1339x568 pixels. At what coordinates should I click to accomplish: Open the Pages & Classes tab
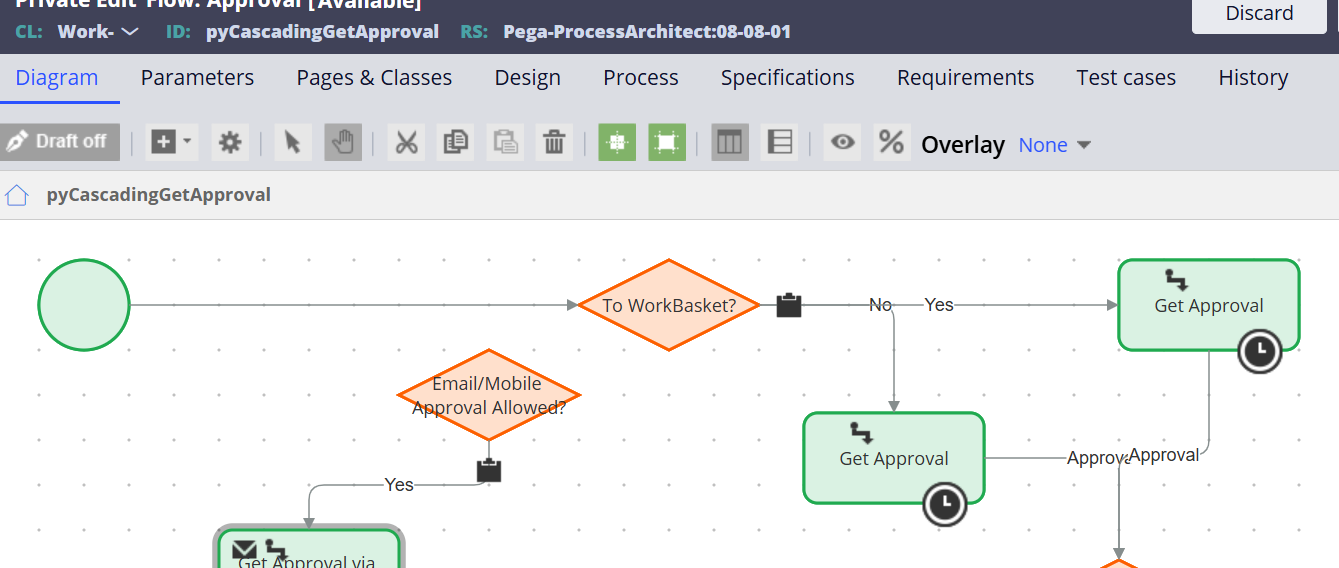(x=374, y=78)
